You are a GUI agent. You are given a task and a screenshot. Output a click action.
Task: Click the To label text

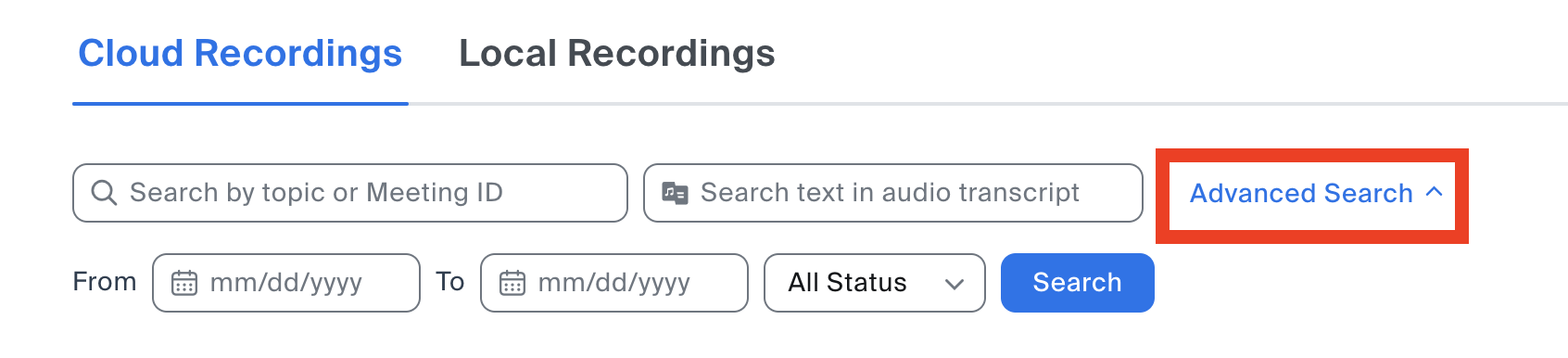click(x=450, y=282)
